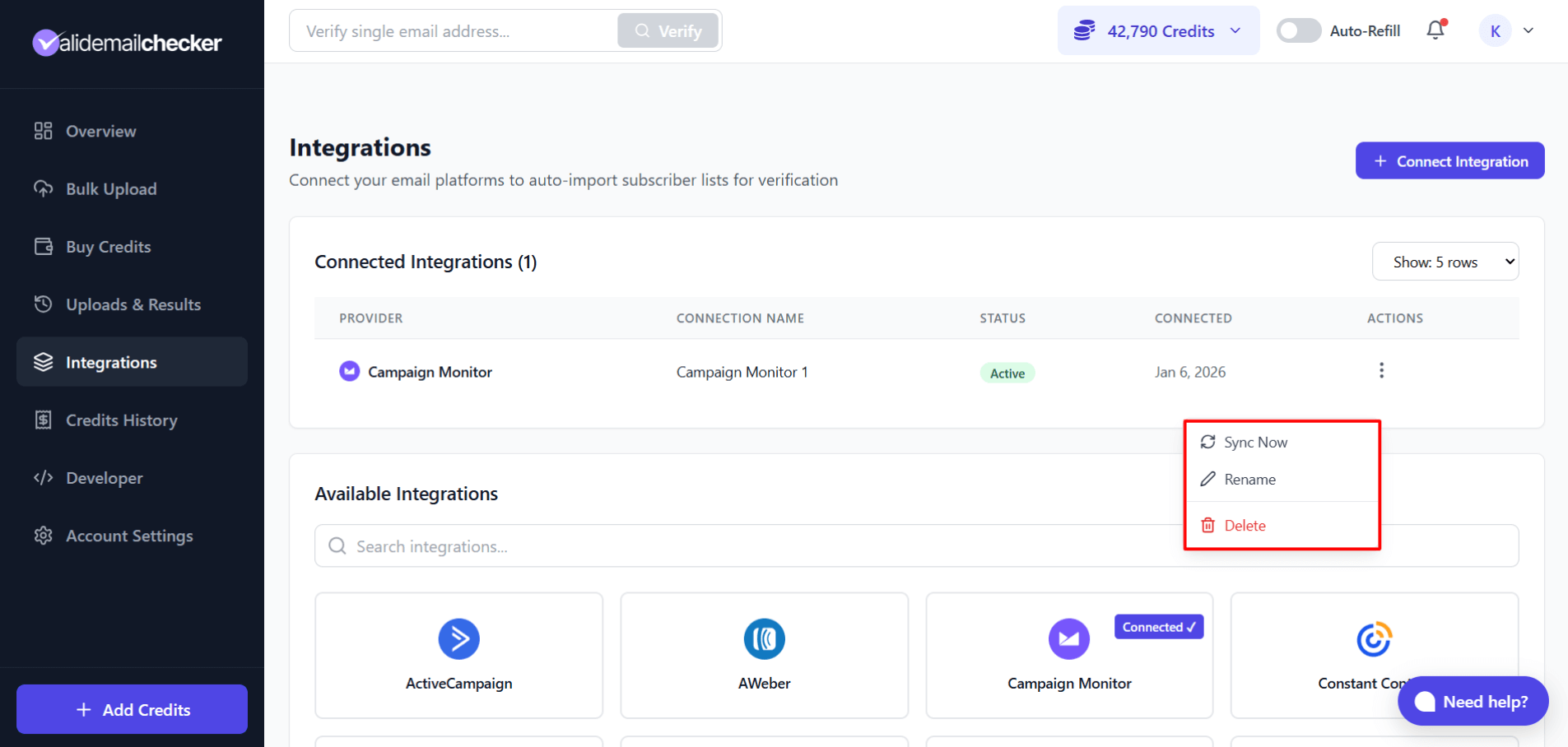Click the Account Settings gear icon
The height and width of the screenshot is (747, 1568).
click(44, 535)
